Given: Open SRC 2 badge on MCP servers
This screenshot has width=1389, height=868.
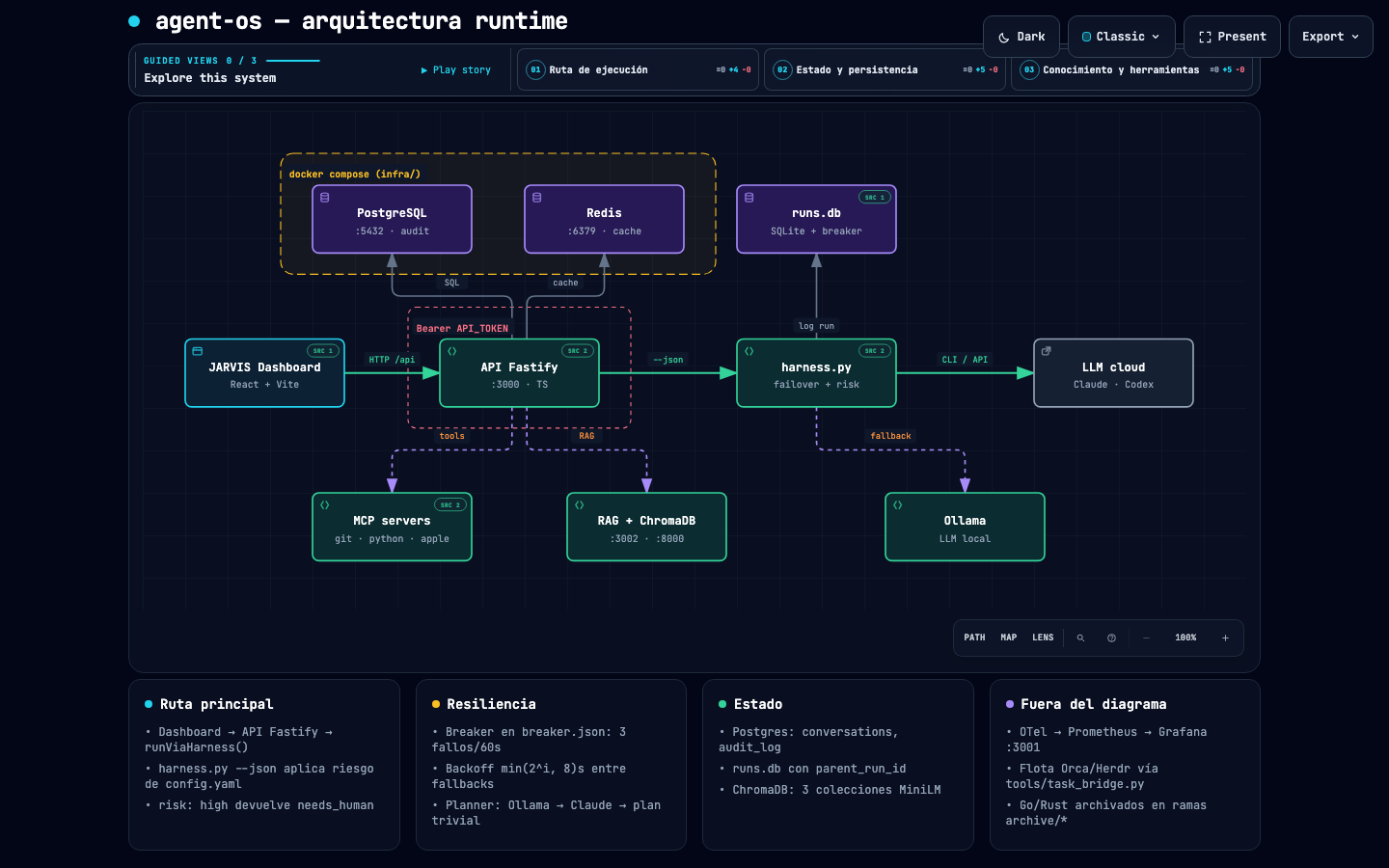Looking at the screenshot, I should [450, 504].
